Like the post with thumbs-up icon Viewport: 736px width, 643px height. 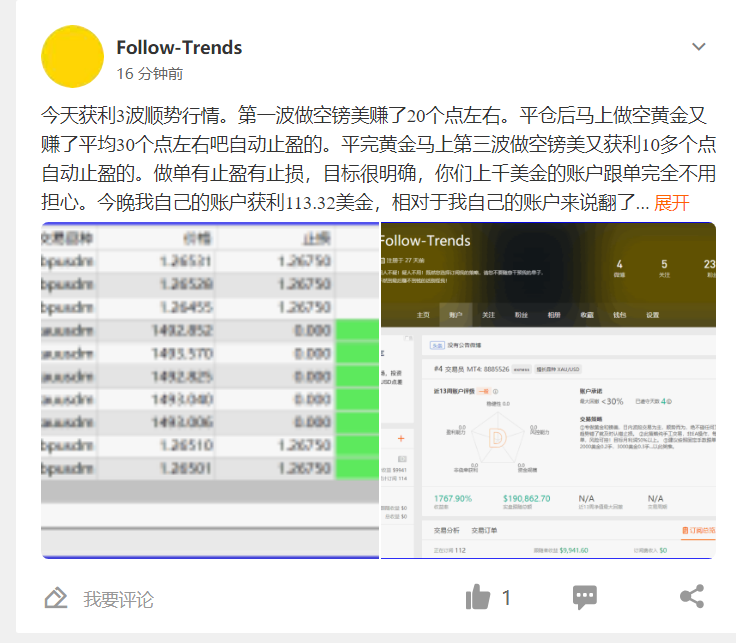pyautogui.click(x=477, y=597)
